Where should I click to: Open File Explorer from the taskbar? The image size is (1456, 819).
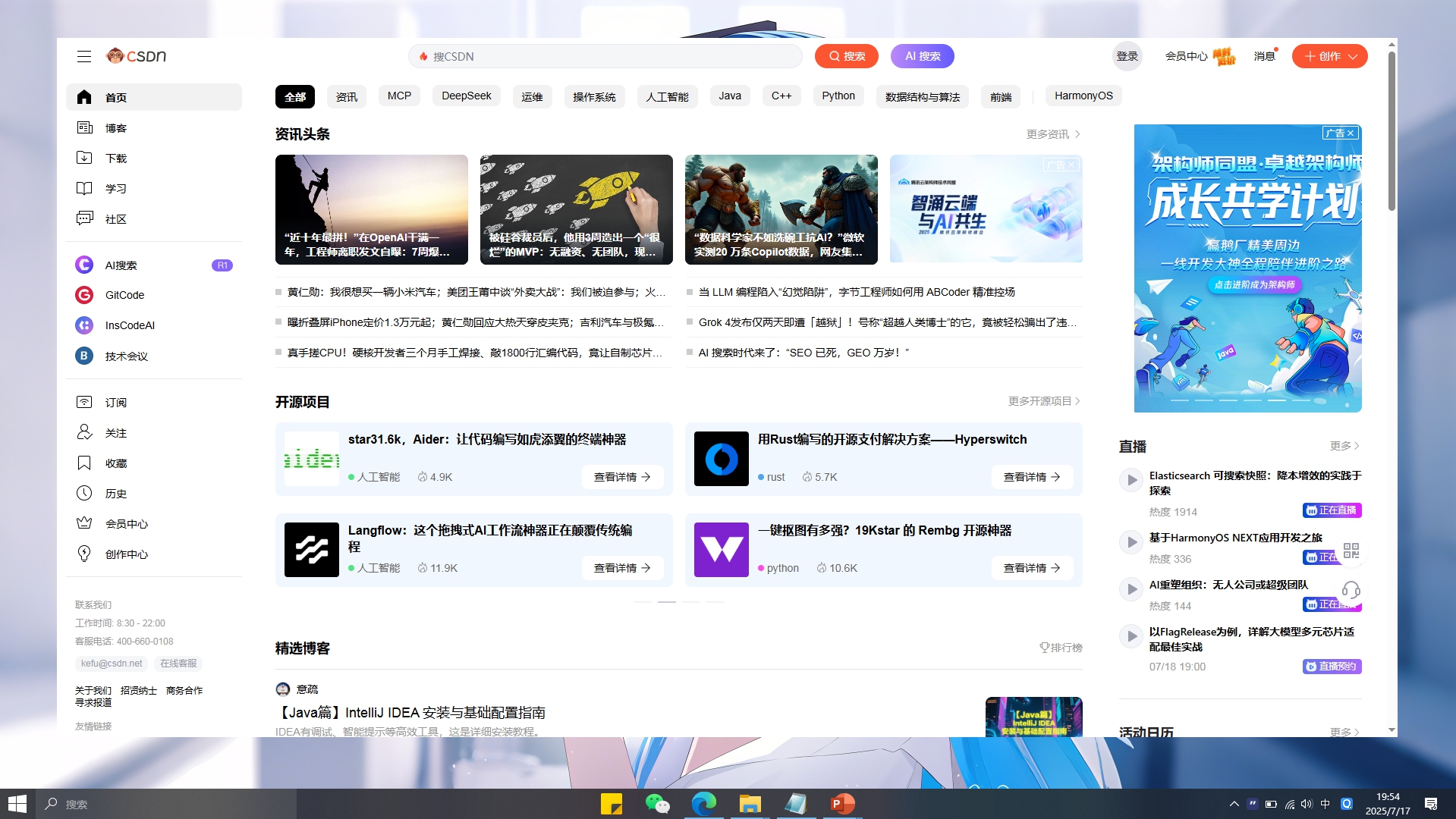coord(750,804)
